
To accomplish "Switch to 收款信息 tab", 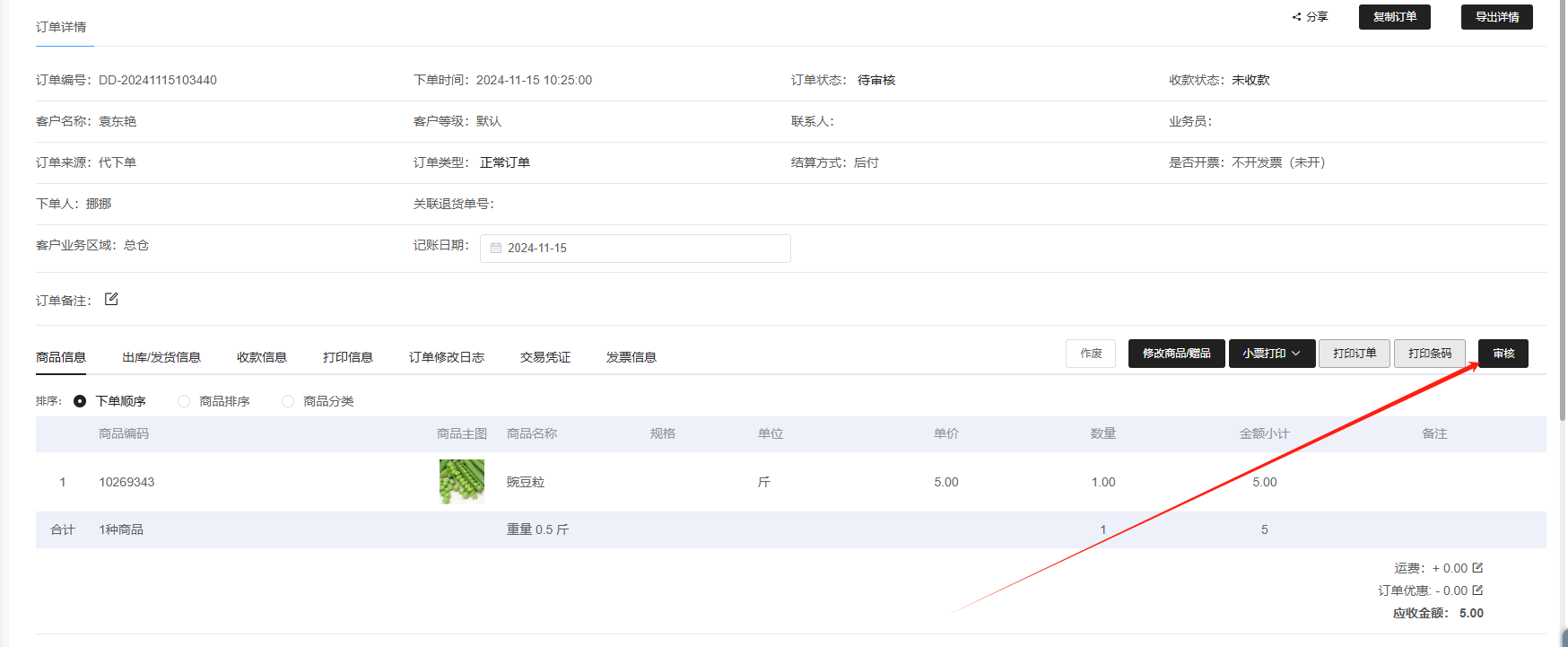I will coord(262,357).
